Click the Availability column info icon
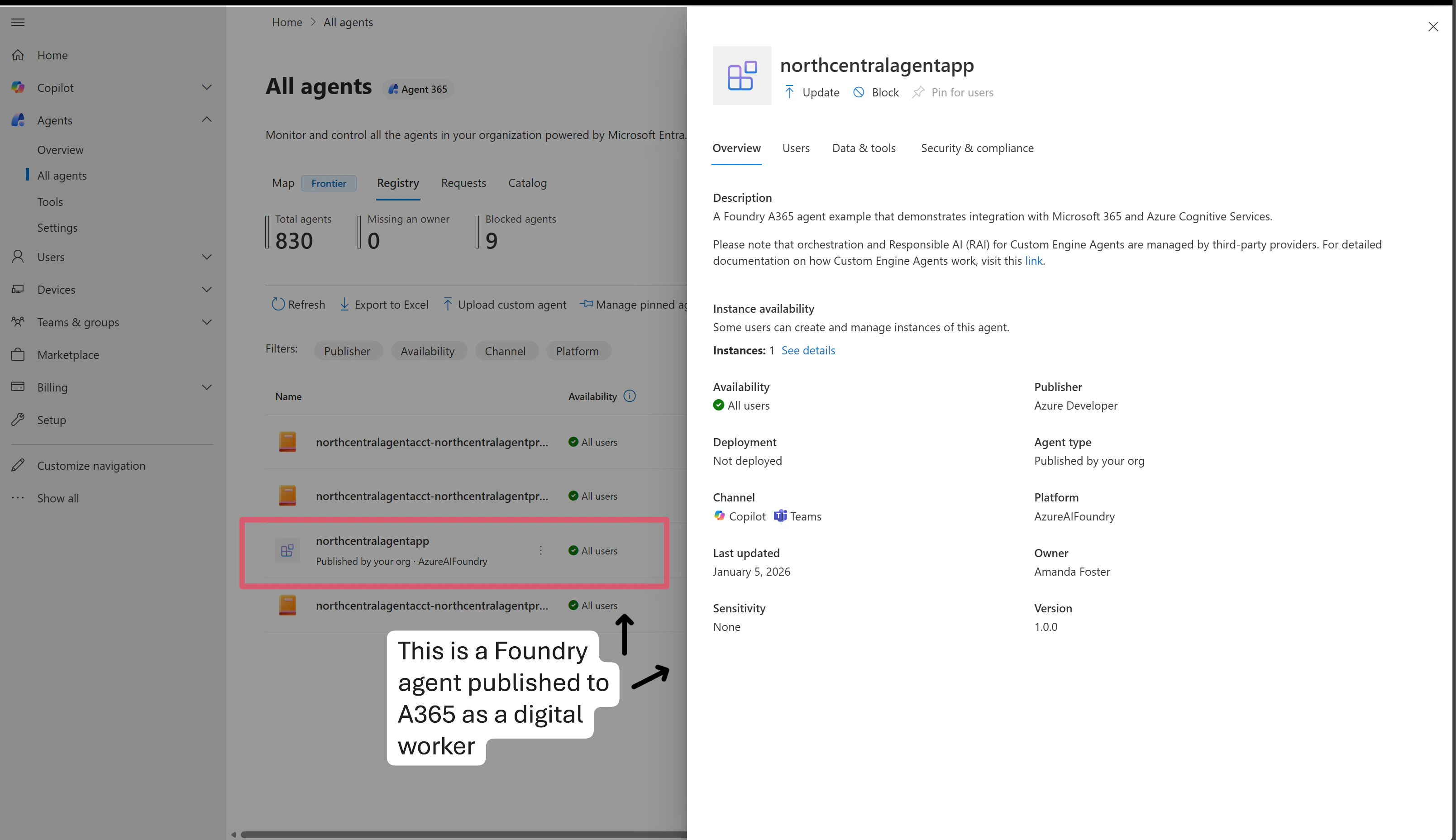This screenshot has width=1456, height=840. tap(630, 396)
